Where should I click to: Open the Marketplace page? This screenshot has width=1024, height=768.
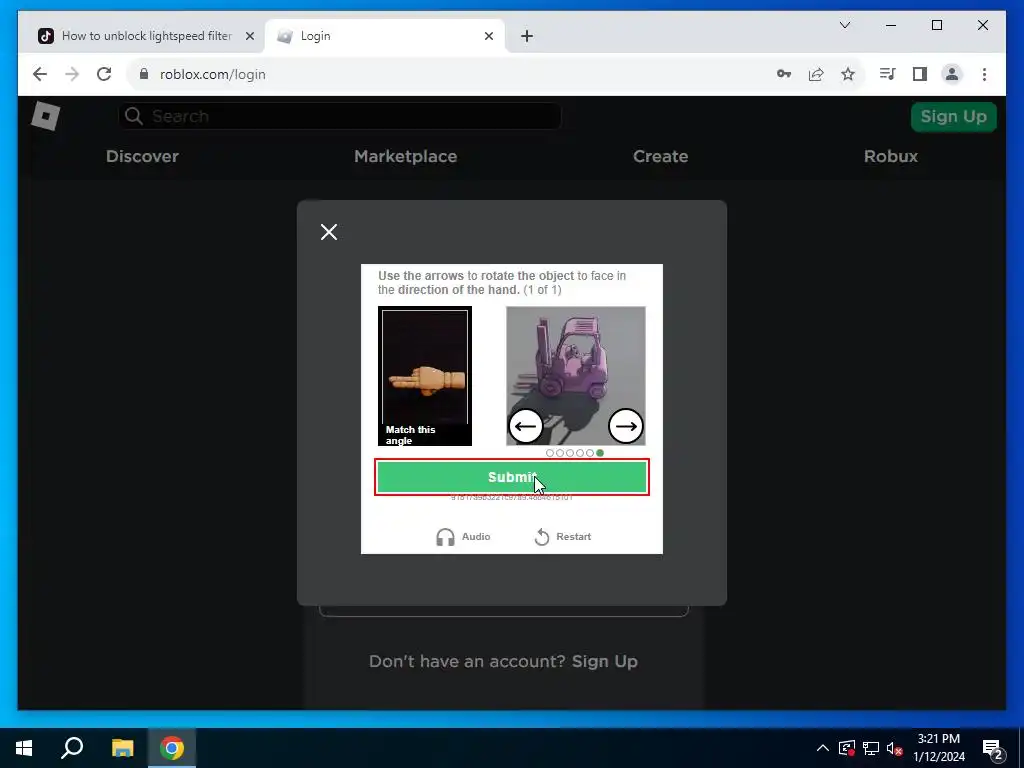pos(406,156)
